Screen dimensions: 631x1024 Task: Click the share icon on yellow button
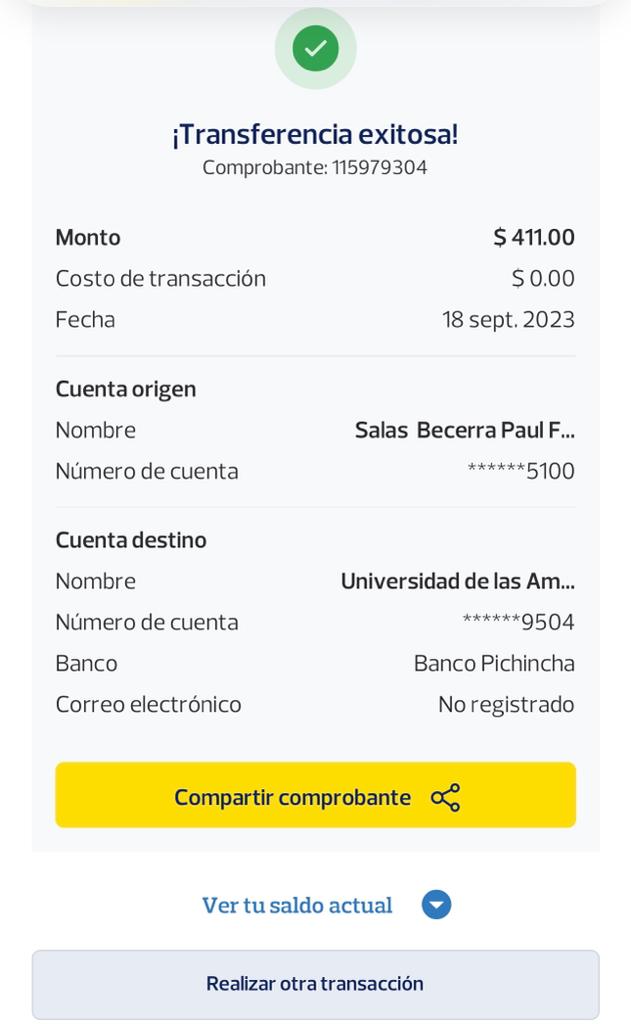point(445,797)
